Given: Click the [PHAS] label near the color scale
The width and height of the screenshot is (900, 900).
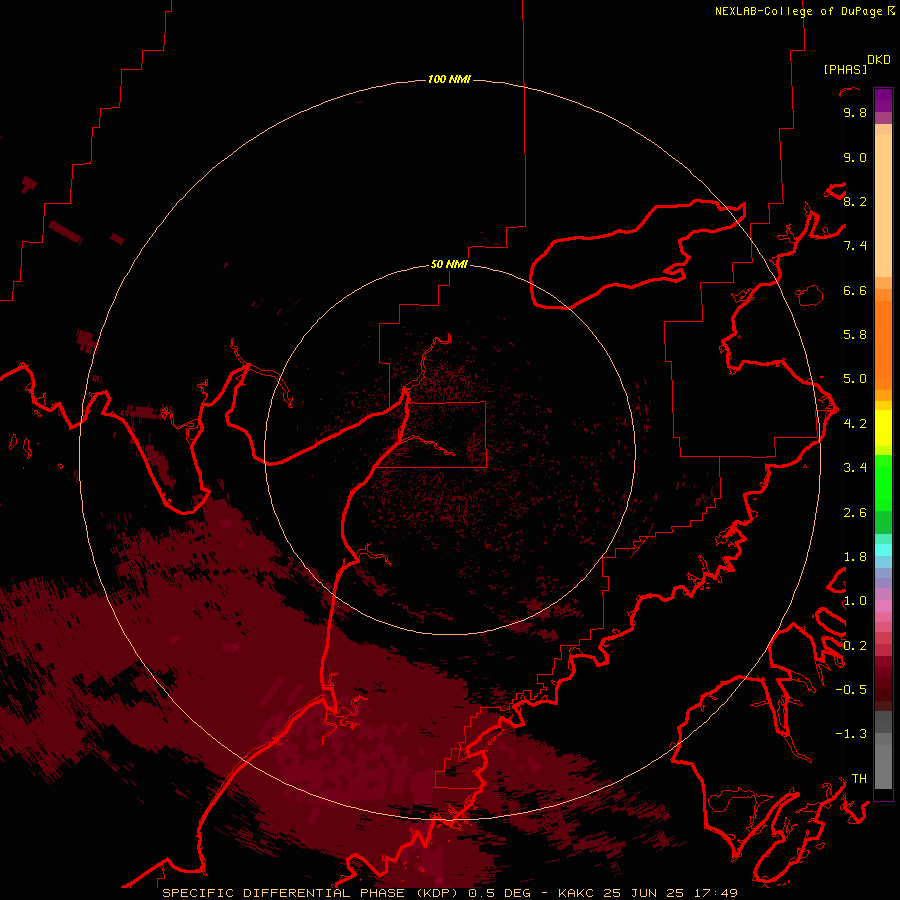Looking at the screenshot, I should point(845,69).
